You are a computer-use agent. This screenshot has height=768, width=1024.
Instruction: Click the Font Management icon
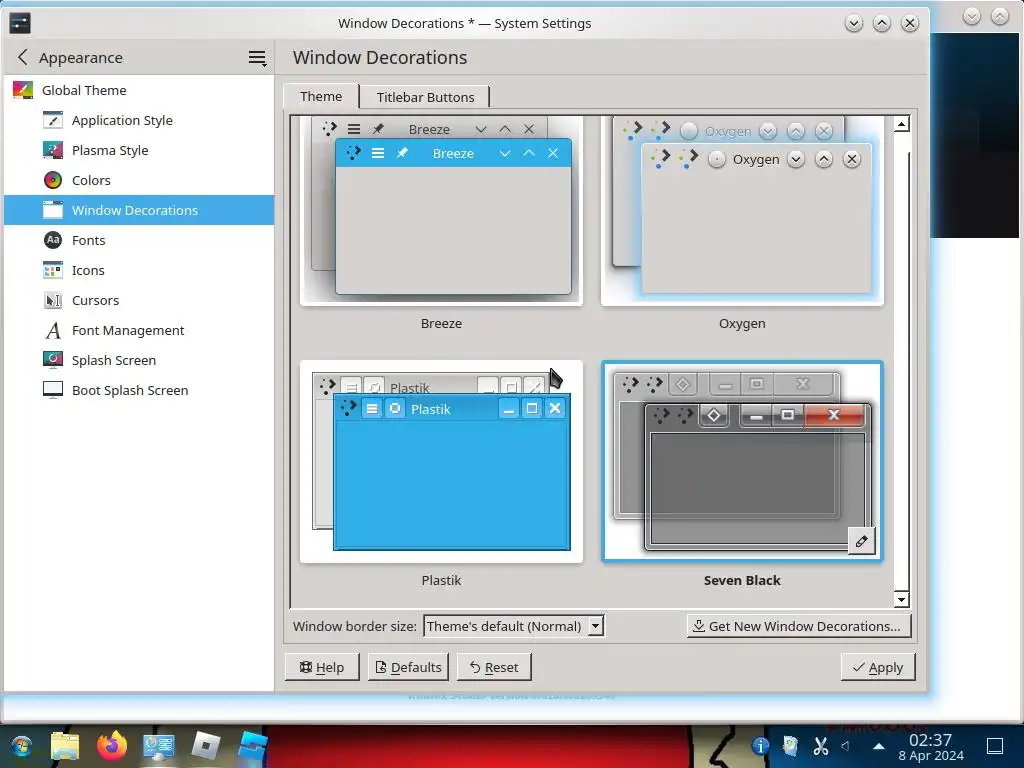(x=53, y=330)
